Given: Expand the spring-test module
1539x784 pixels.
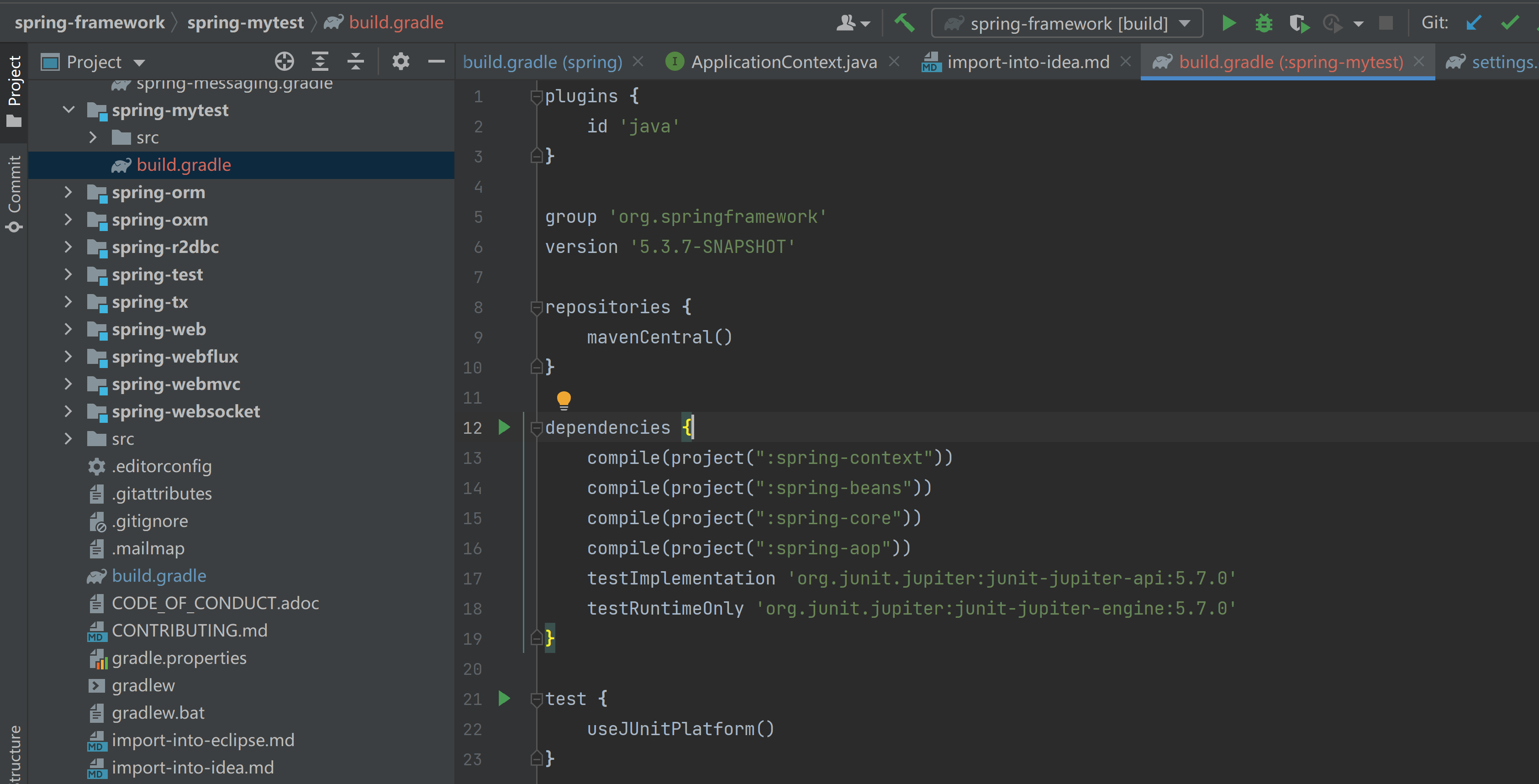Looking at the screenshot, I should pos(68,274).
